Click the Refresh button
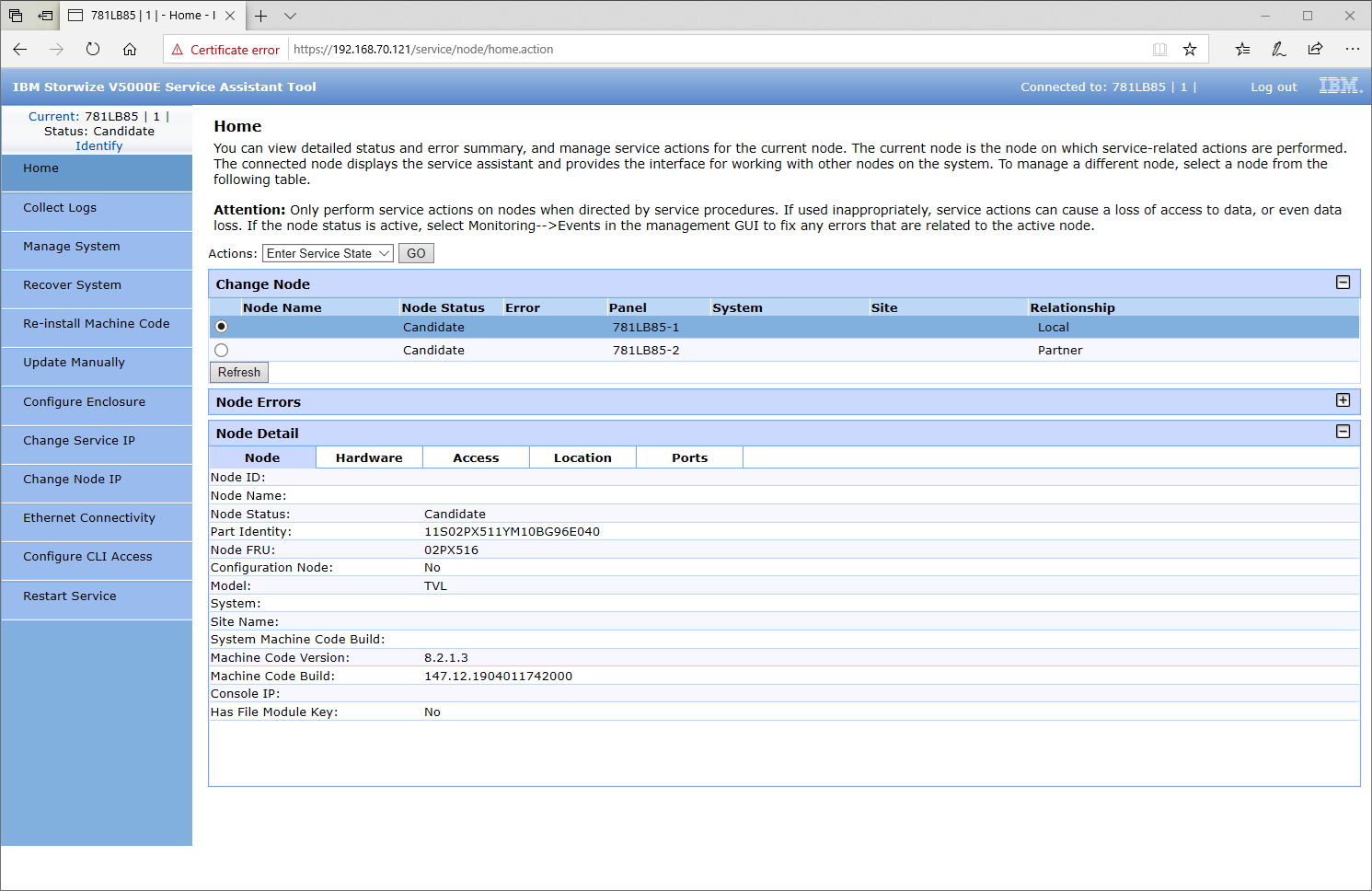Viewport: 1372px width, 891px height. [239, 372]
